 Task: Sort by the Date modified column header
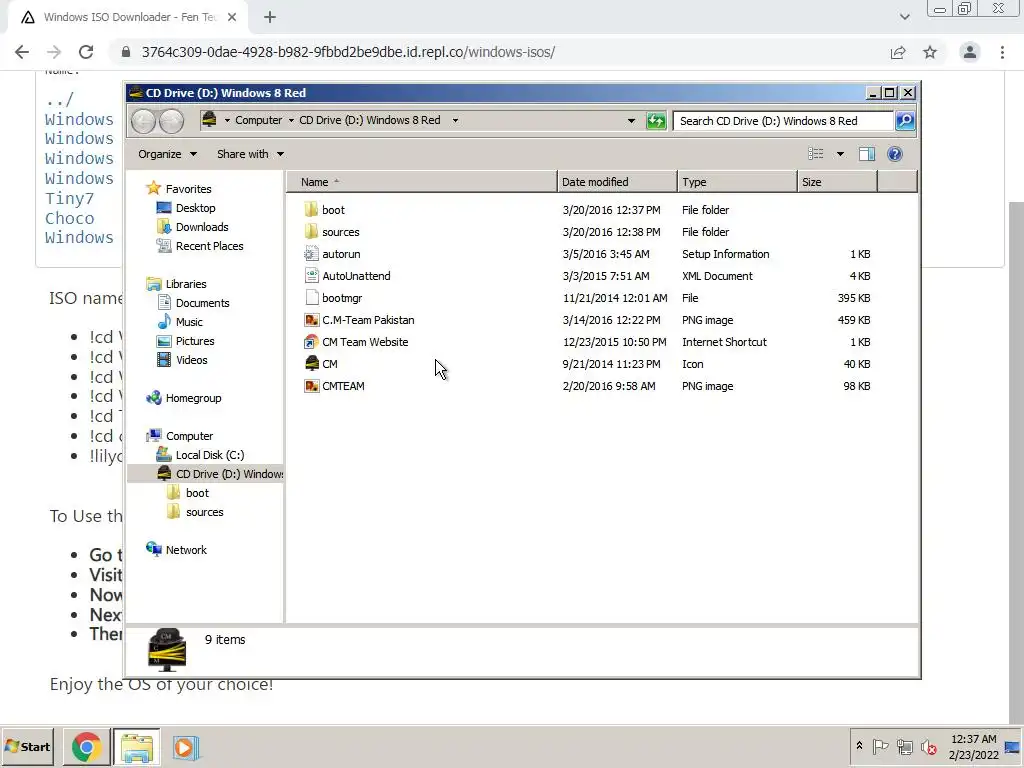tap(617, 182)
